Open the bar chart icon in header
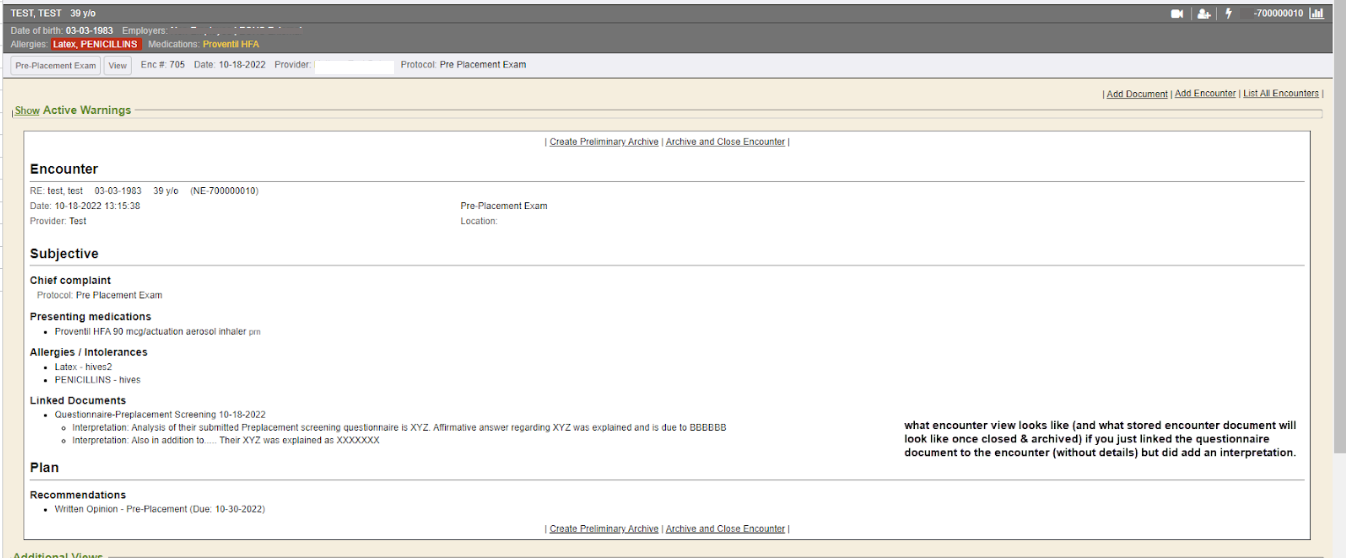The image size is (1346, 558). pos(1317,14)
